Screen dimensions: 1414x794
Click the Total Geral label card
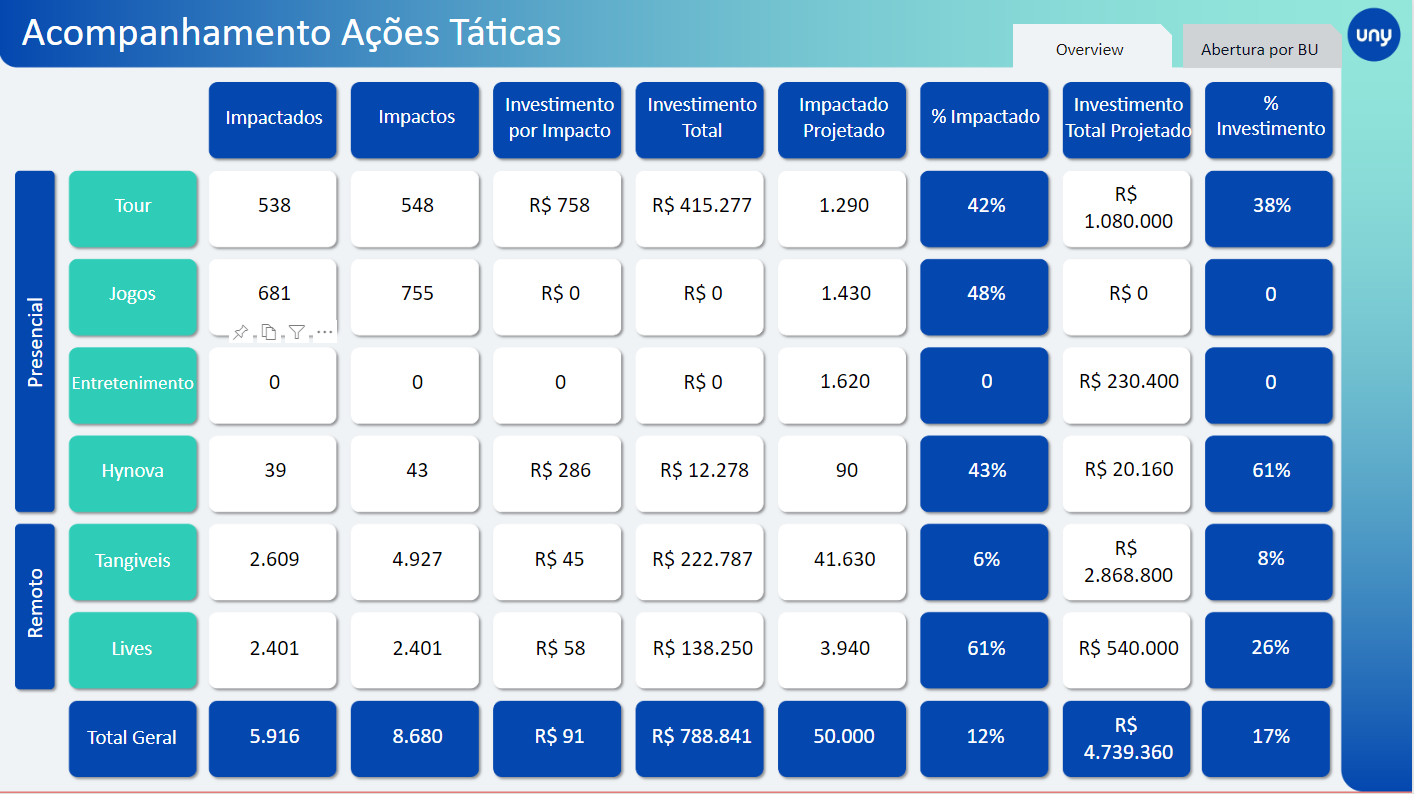coord(133,738)
